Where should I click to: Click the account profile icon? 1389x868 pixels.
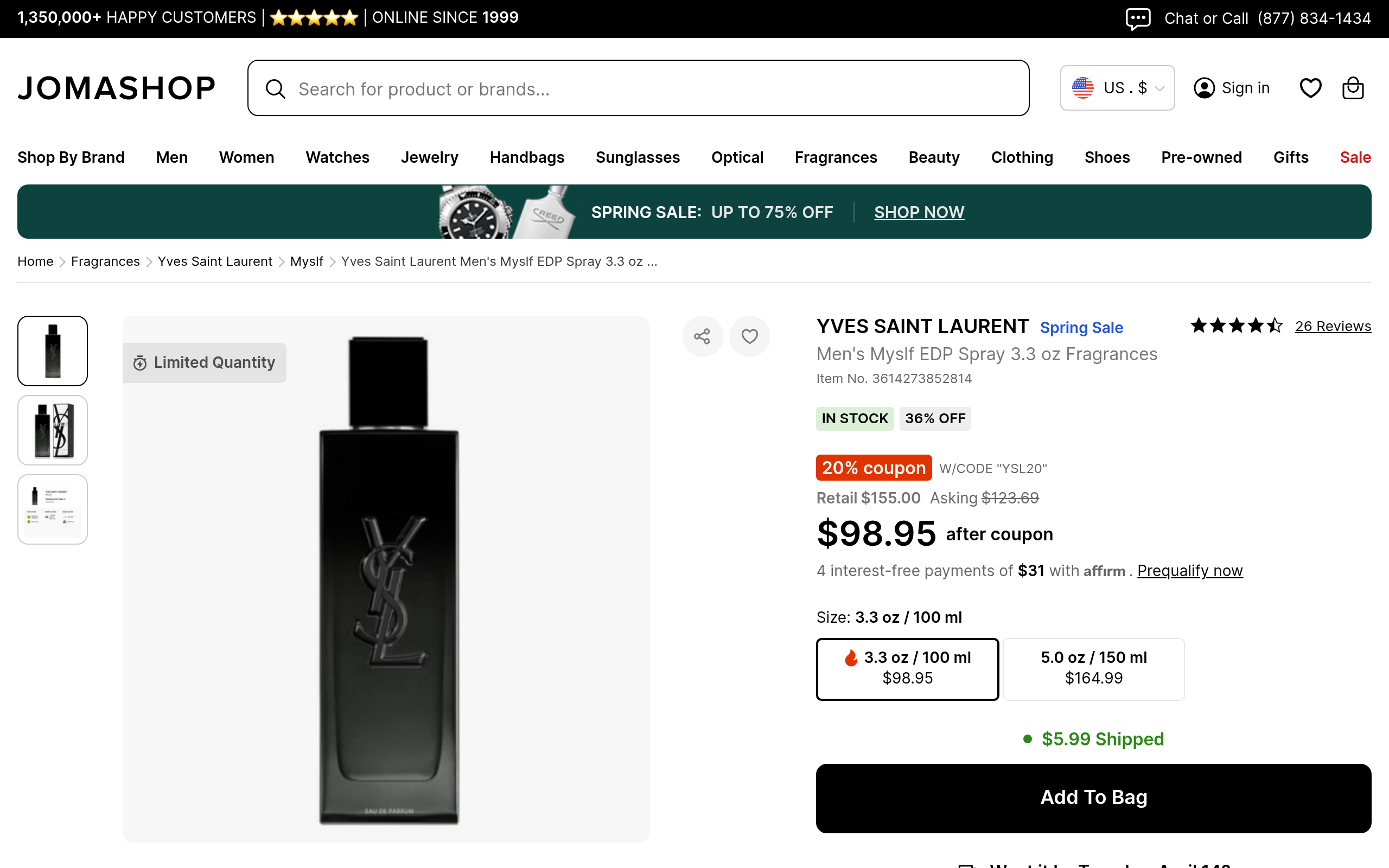pos(1204,88)
